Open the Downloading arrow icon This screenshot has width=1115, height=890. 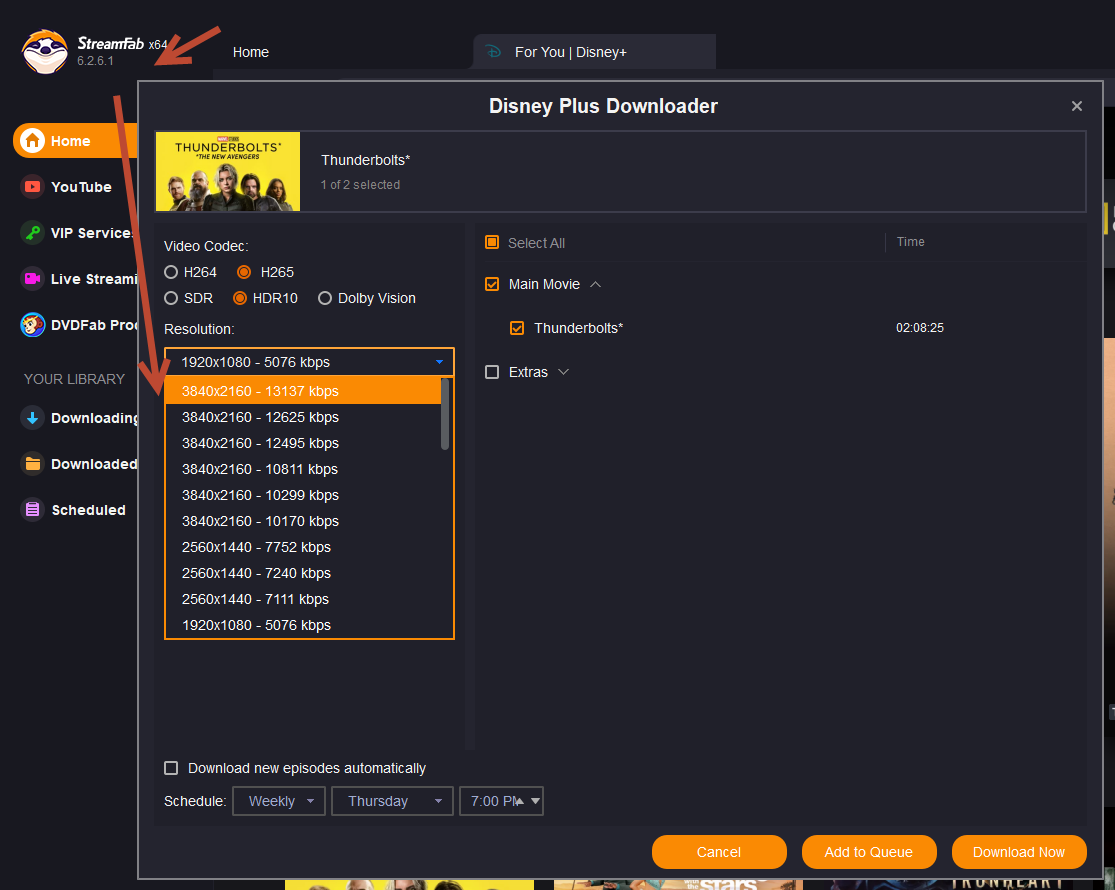(33, 418)
